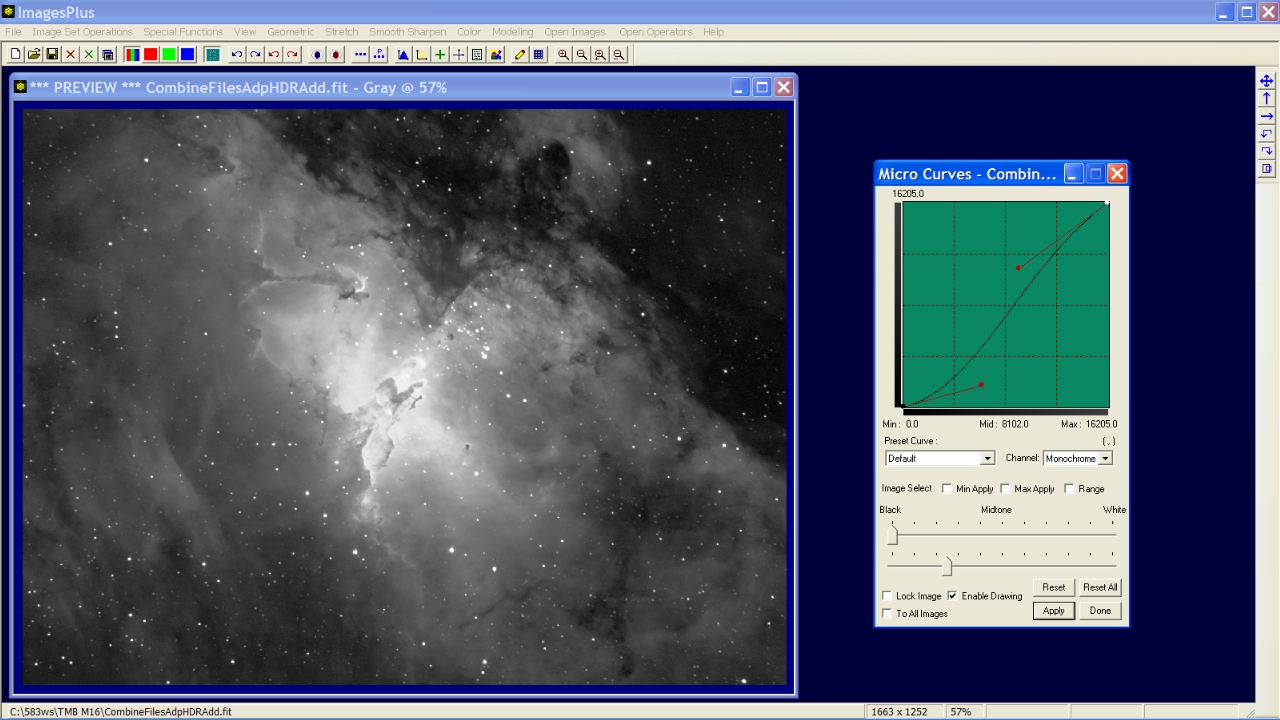The image size is (1280, 720).
Task: Click the green X toolbar icon
Action: [x=89, y=55]
